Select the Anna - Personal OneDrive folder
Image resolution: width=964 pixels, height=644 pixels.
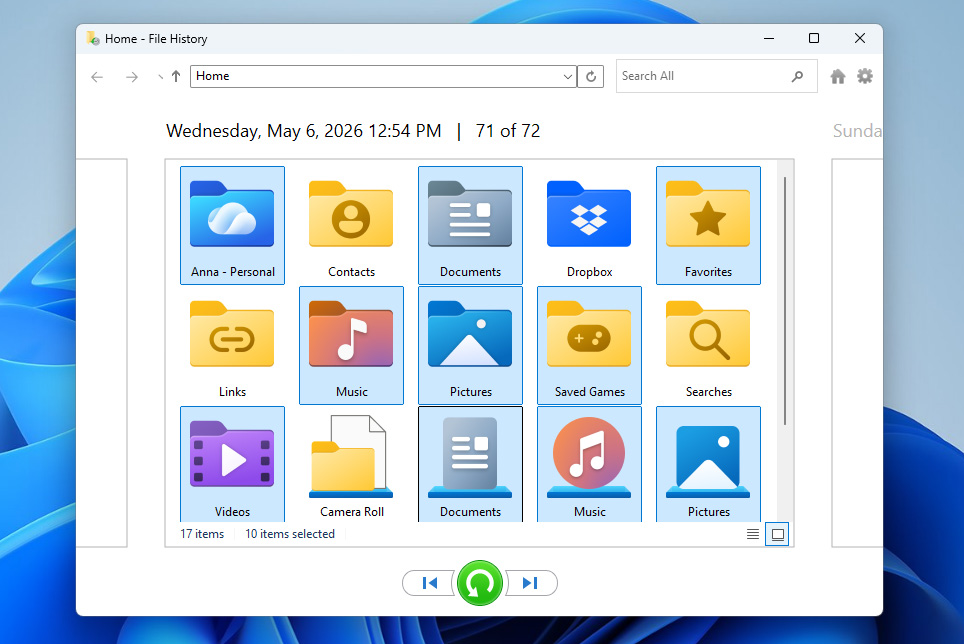[232, 226]
